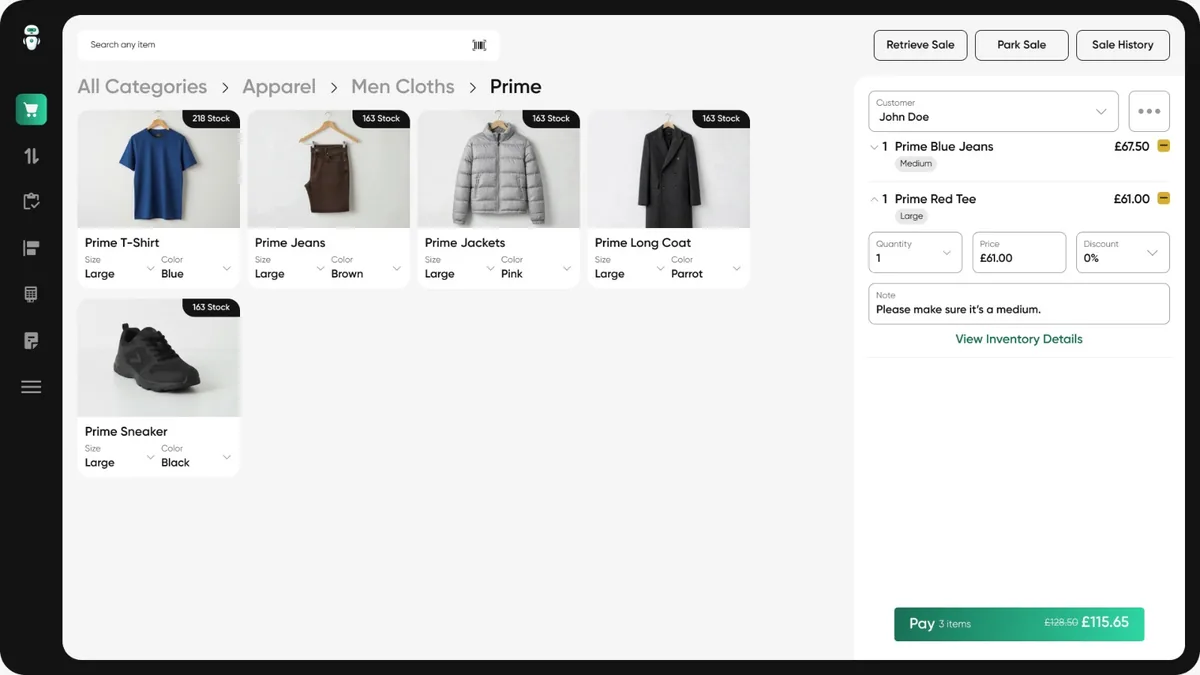1200x675 pixels.
Task: Click the Search any item field
Action: pos(288,45)
